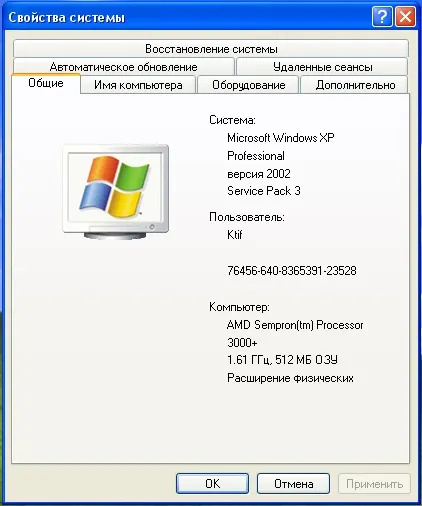Click the Microsoft Windows XP text
This screenshot has height=506, width=422.
point(281,137)
